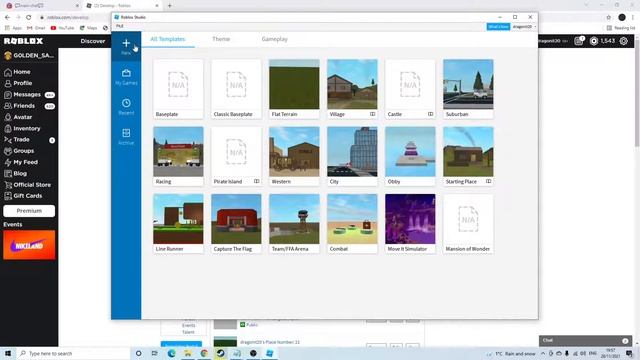
Task: Click the Premium button on Roblox site
Action: [29, 211]
